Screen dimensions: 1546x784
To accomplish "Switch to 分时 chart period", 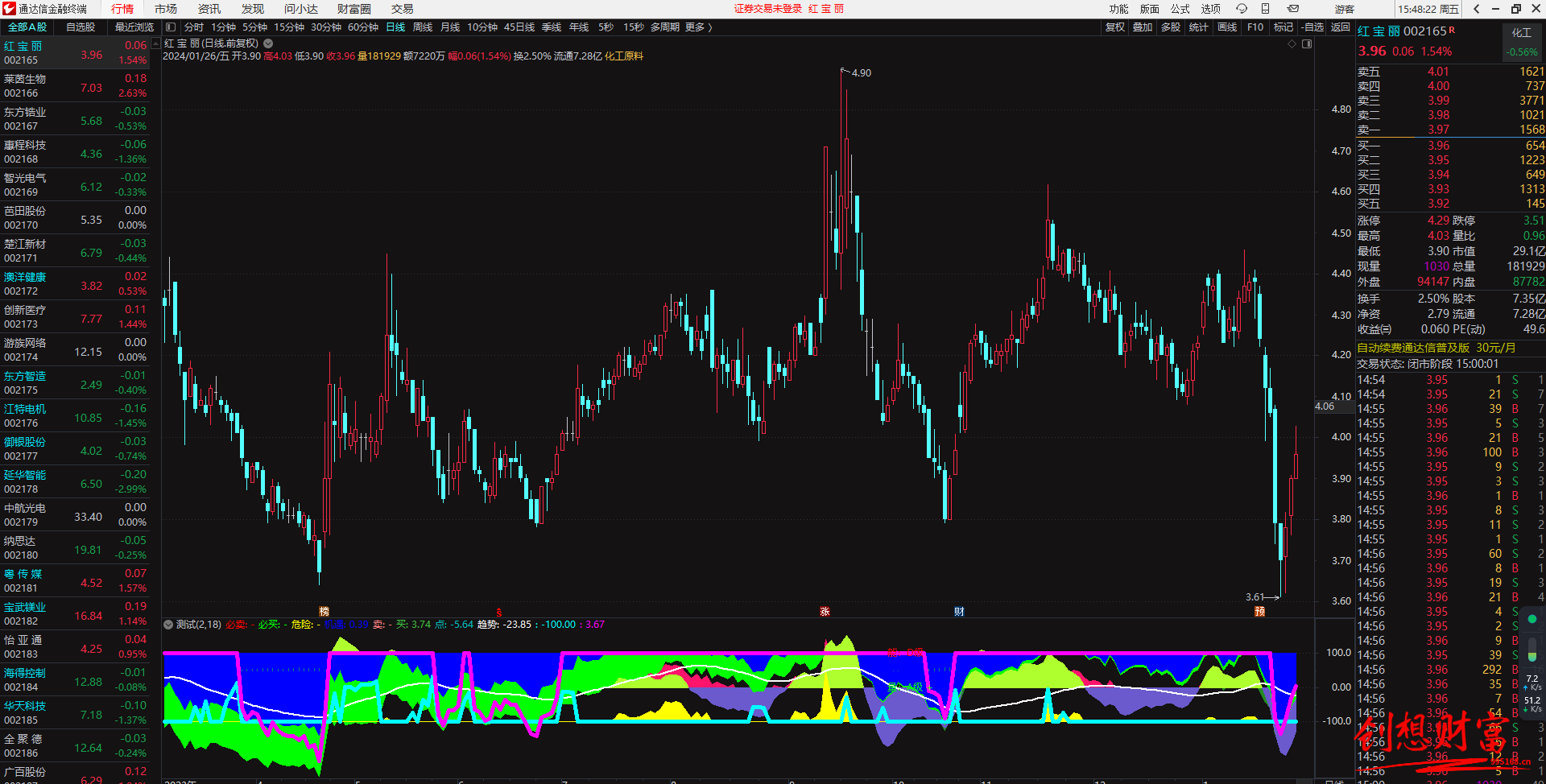I will pyautogui.click(x=194, y=27).
